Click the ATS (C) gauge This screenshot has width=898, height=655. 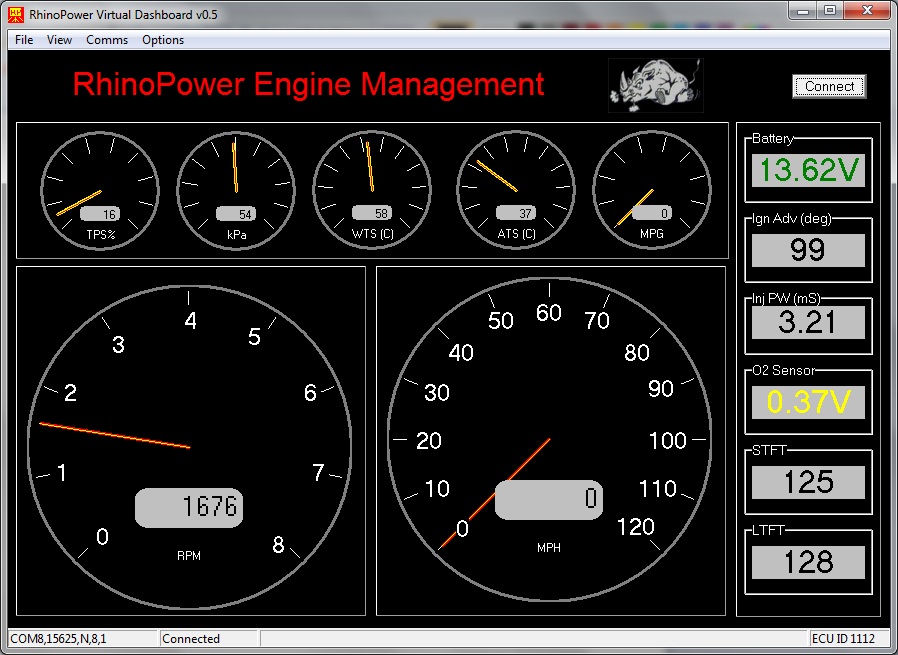[516, 190]
